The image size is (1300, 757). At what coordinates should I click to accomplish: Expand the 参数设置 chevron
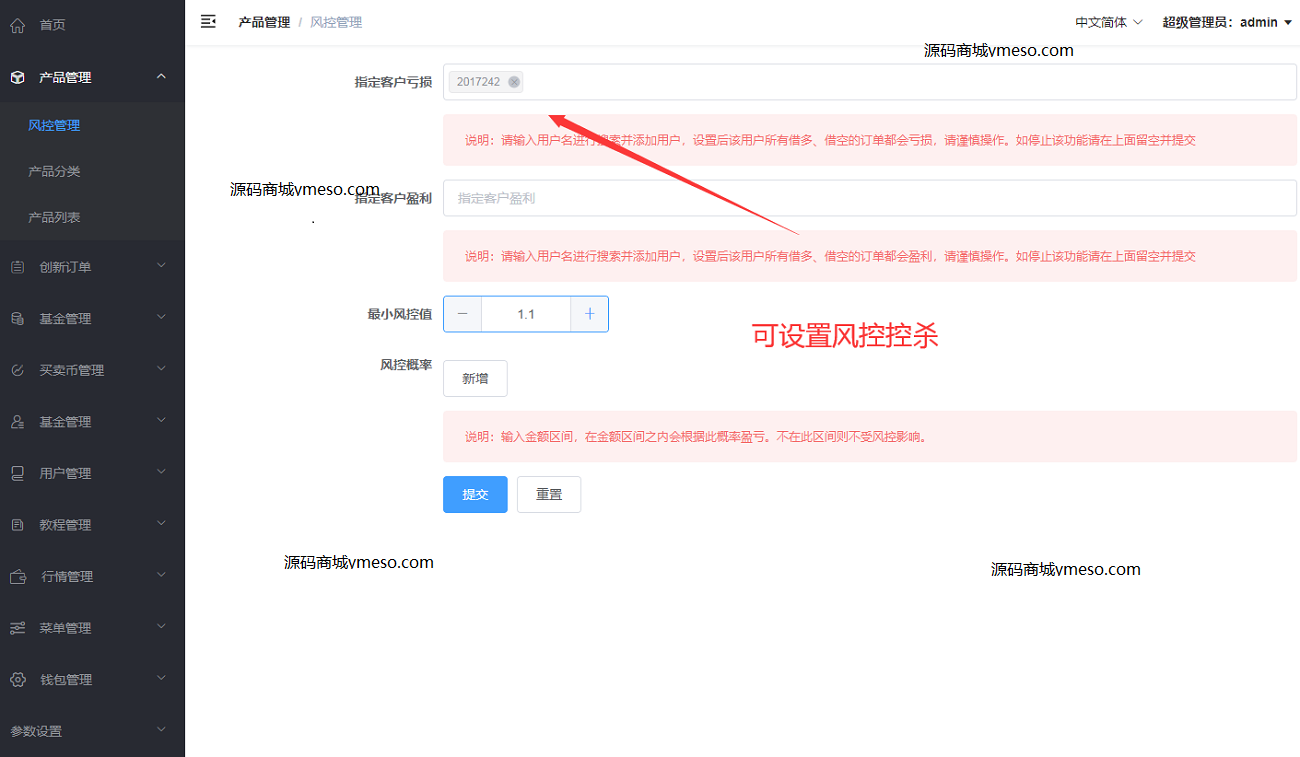(161, 730)
